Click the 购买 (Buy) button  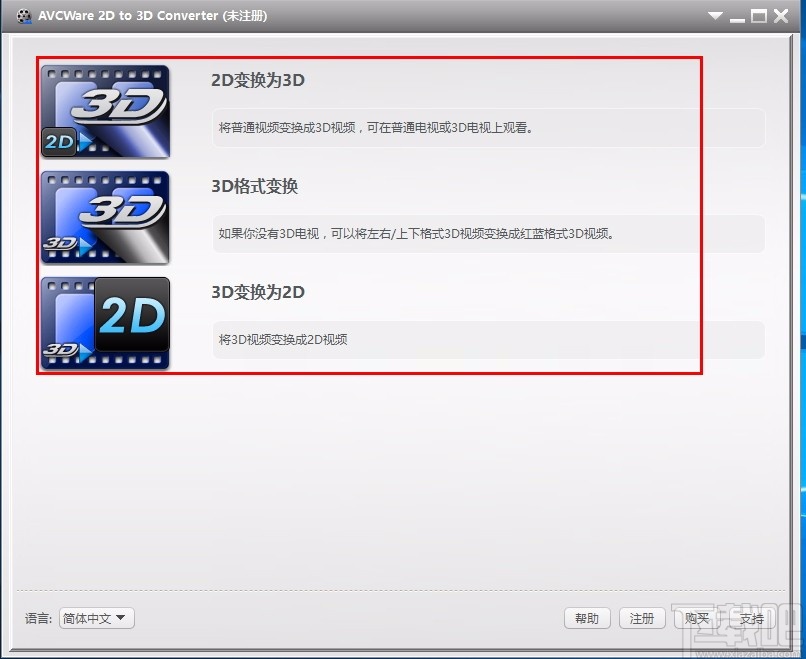point(697,618)
